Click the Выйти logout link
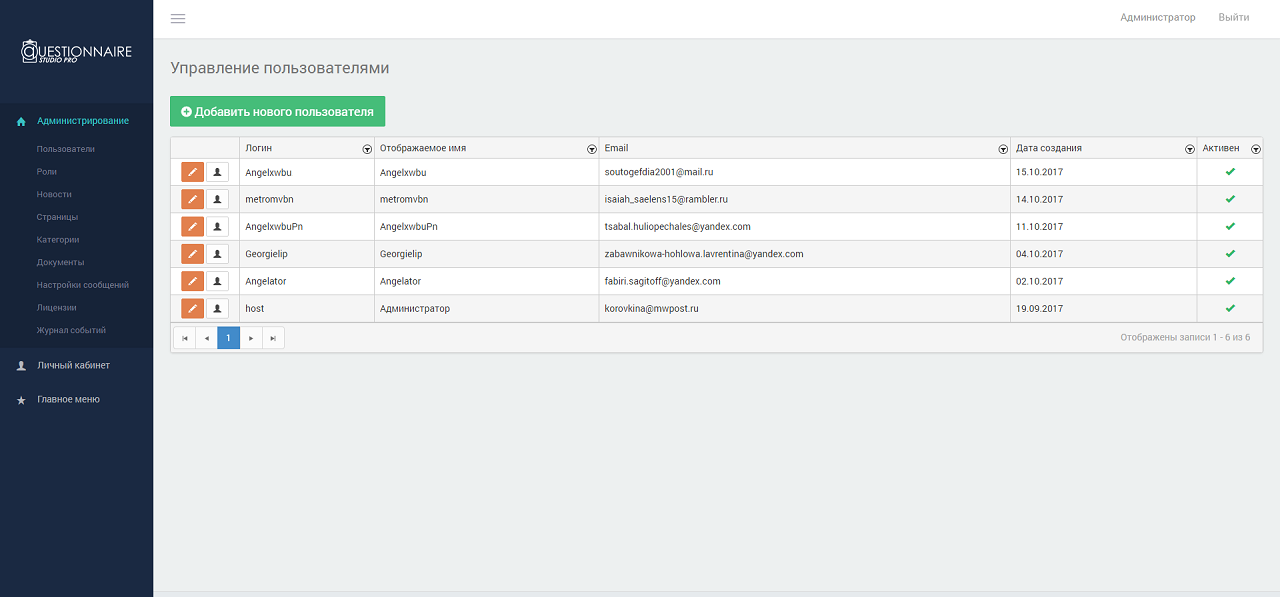 click(1233, 18)
